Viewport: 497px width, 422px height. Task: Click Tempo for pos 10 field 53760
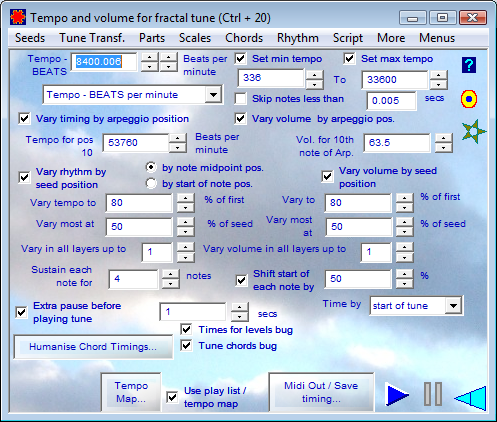[x=135, y=143]
